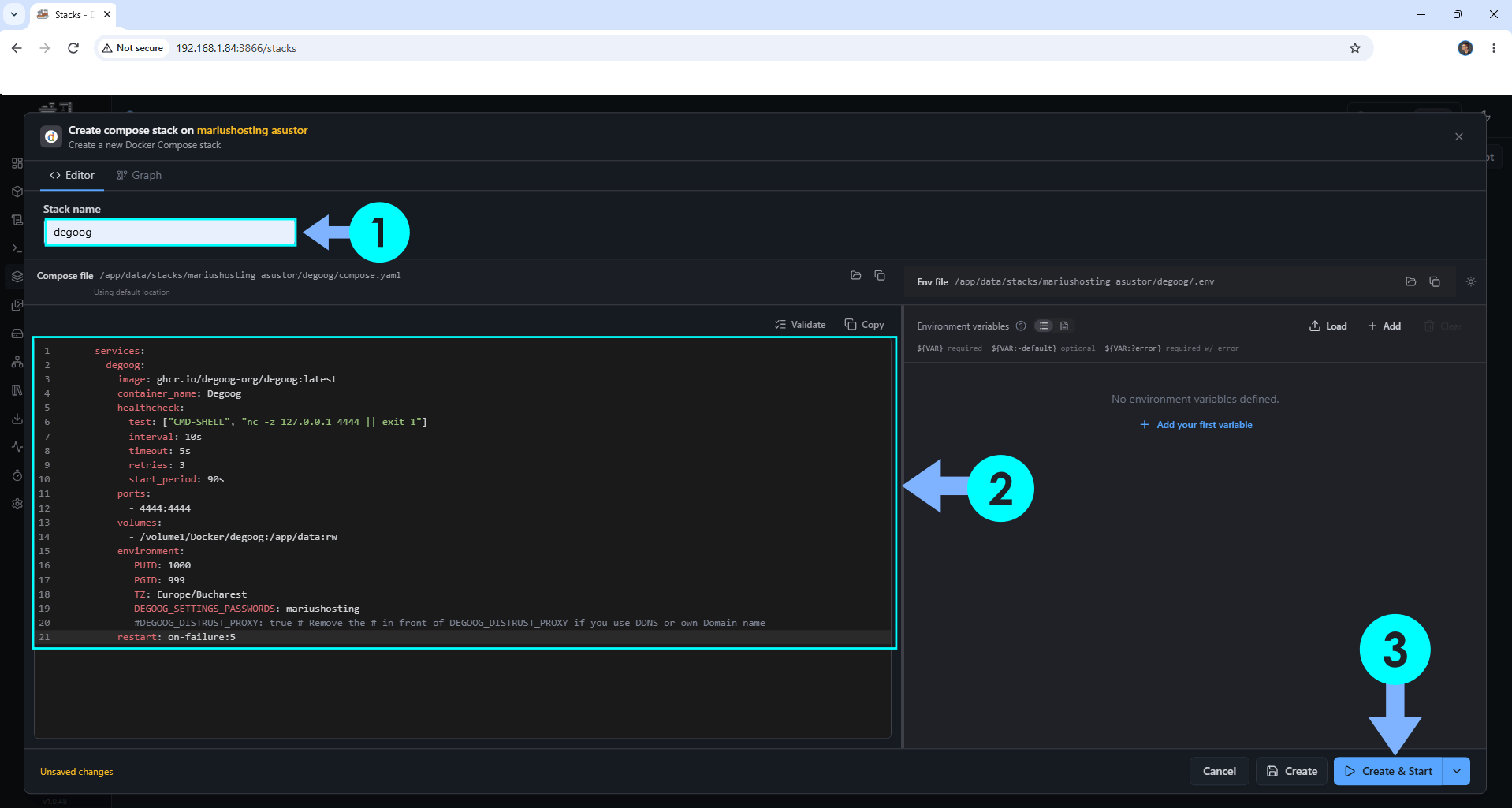Load environment variables from file

coord(1328,326)
